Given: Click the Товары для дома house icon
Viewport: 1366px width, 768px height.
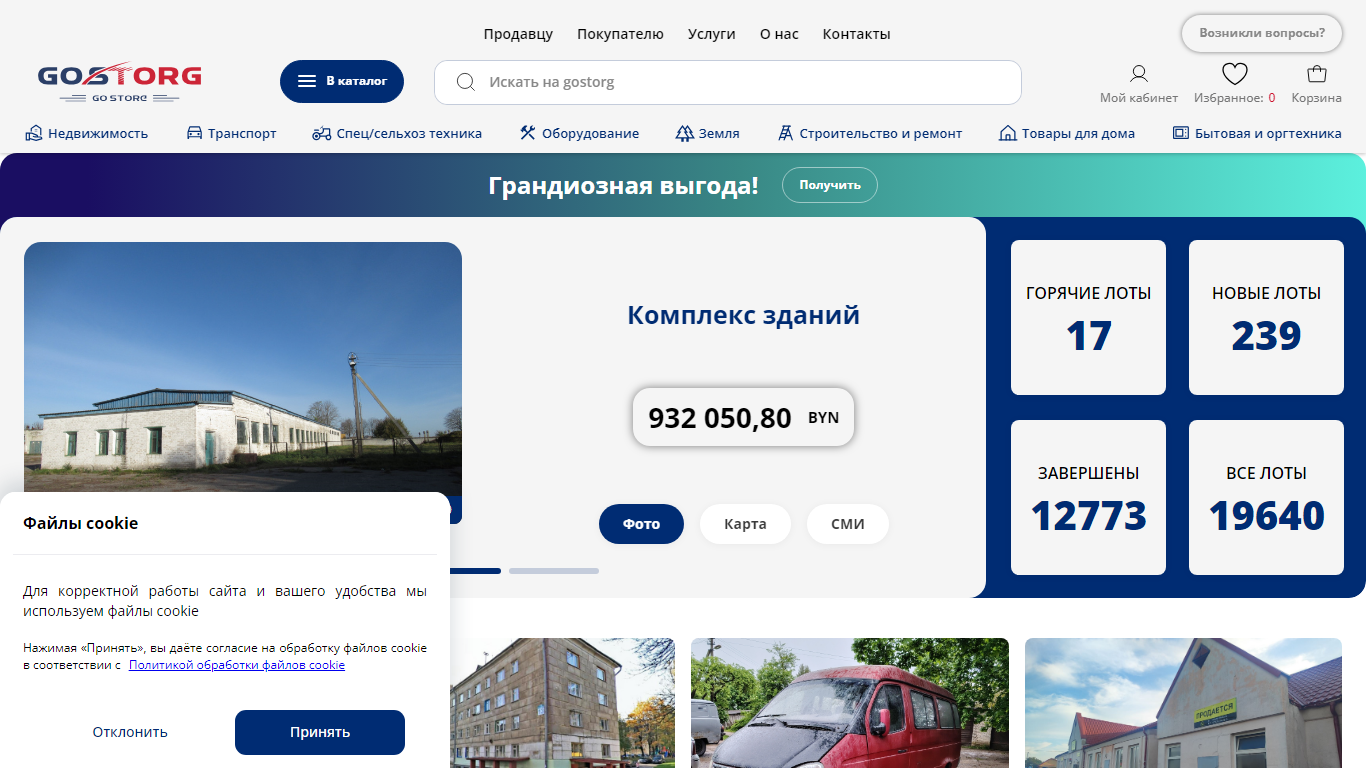Looking at the screenshot, I should pyautogui.click(x=1008, y=133).
